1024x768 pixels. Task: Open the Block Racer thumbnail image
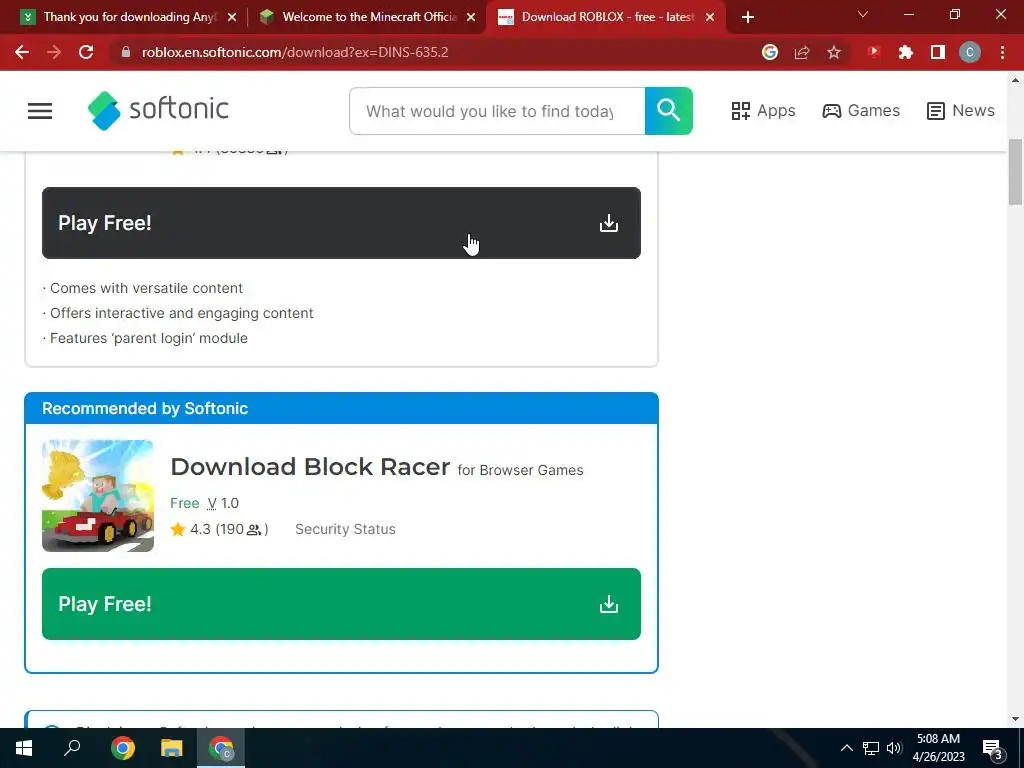click(98, 496)
